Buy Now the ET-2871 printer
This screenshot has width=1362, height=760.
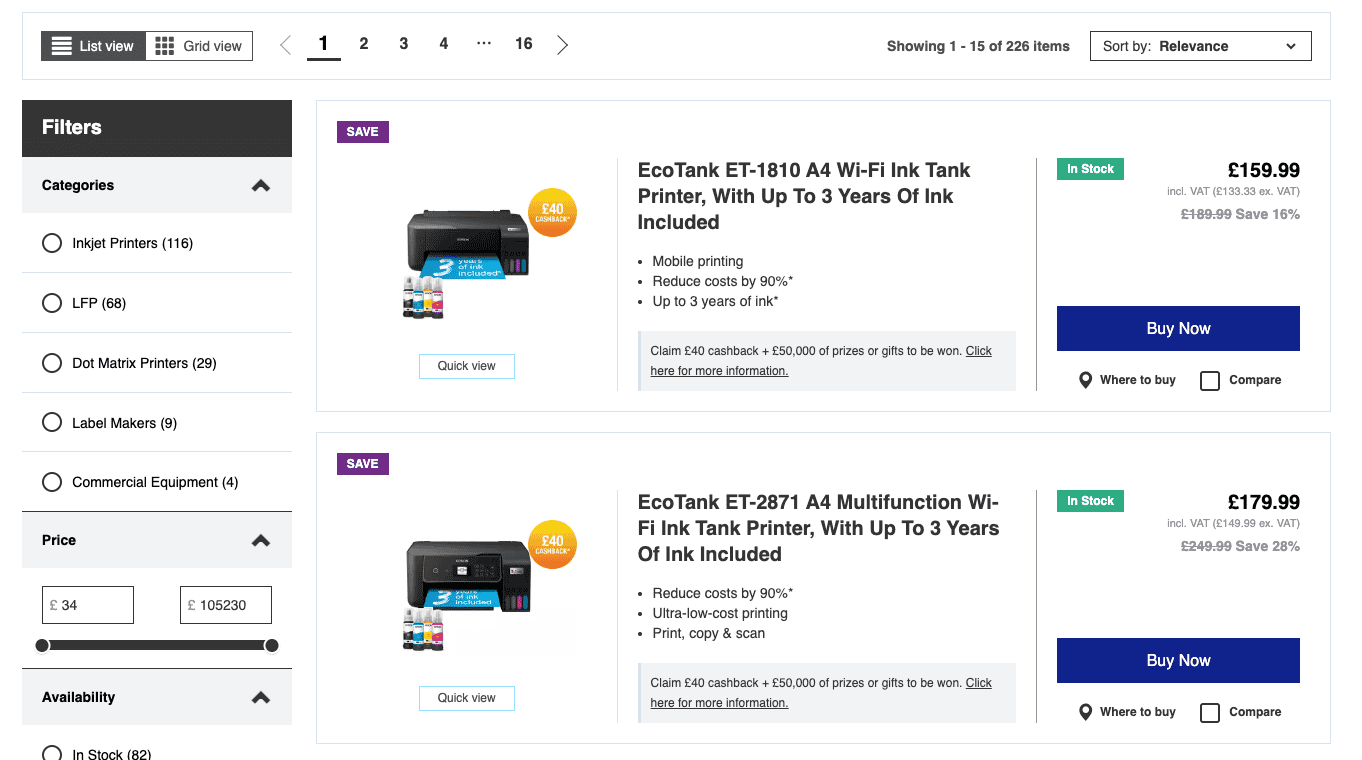click(1178, 660)
